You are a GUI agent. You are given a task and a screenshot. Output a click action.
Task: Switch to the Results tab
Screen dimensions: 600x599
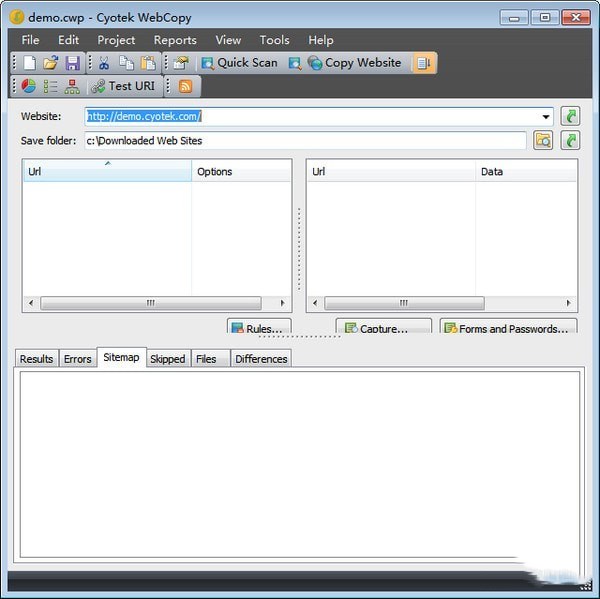pos(37,359)
